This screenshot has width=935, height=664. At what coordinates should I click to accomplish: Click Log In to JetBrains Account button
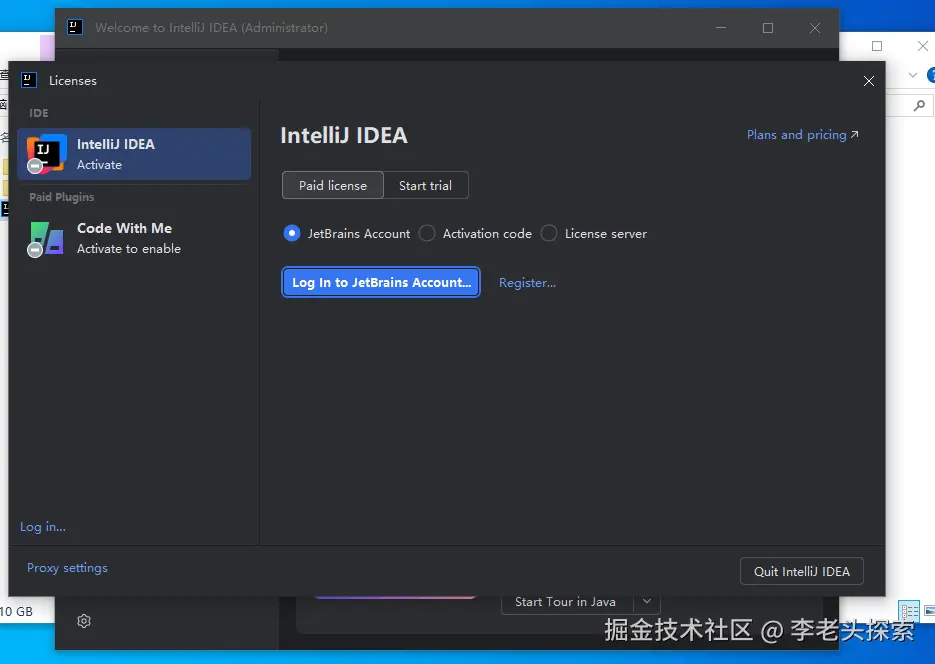(381, 282)
